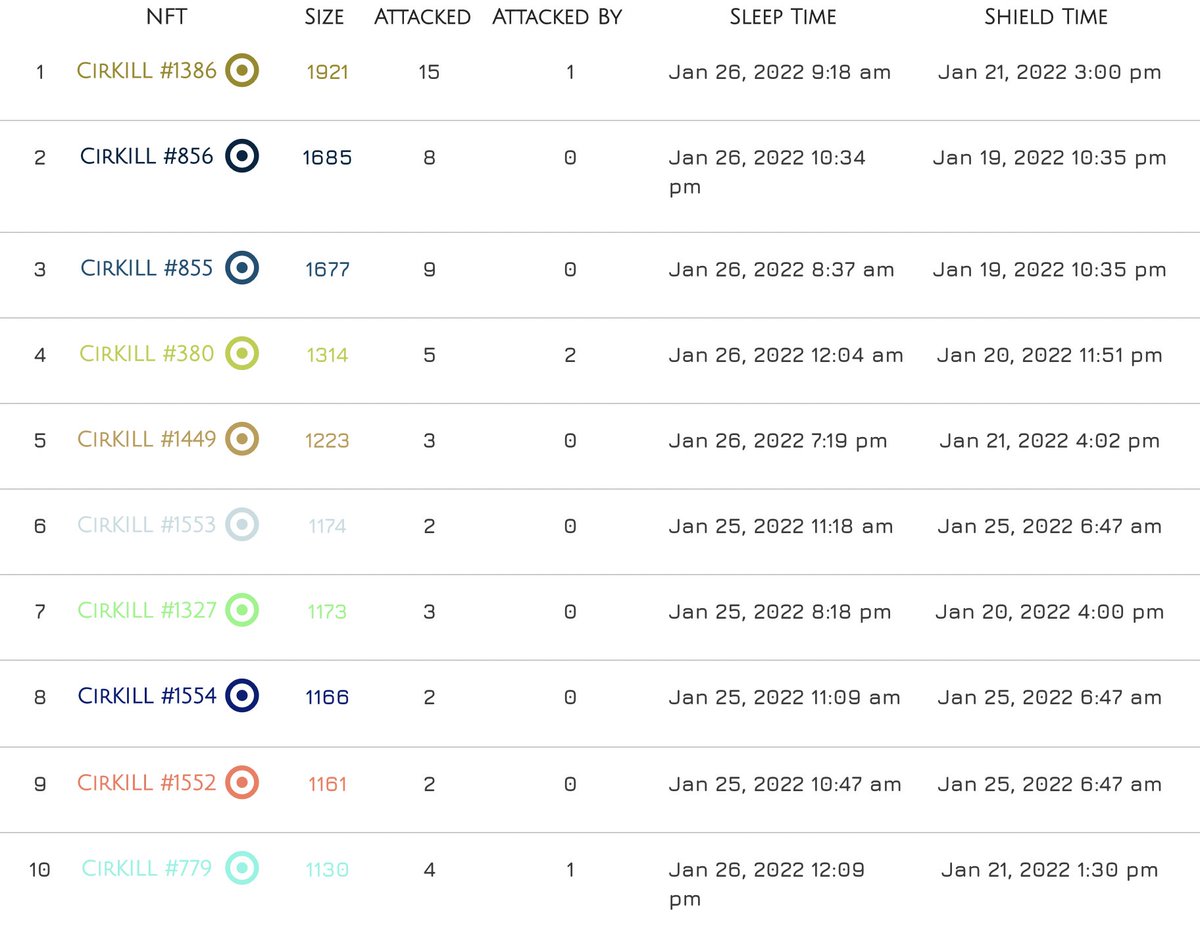Click the aqua circle icon for CIRKILL #779
Screen dimensions: 1200x932
pyautogui.click(x=242, y=868)
